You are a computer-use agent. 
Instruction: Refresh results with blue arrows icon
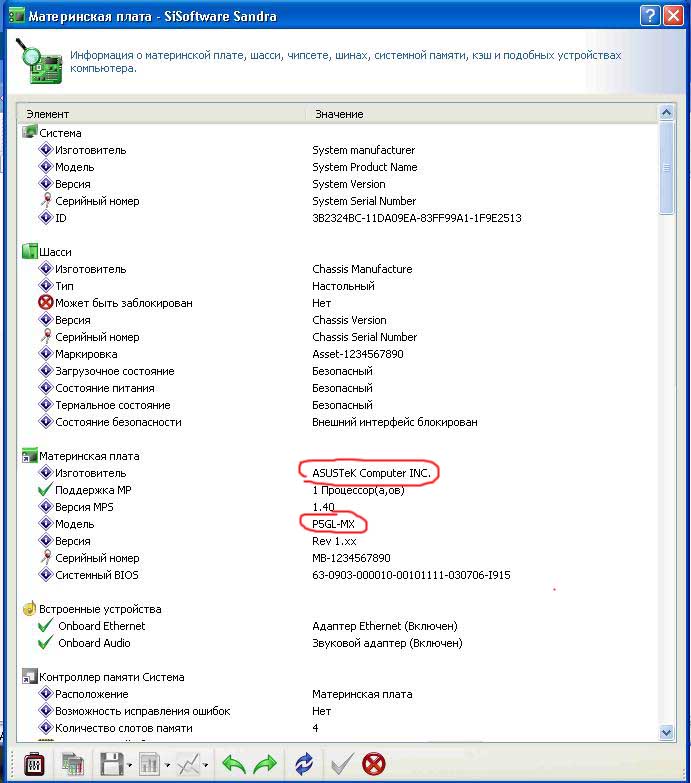(x=303, y=765)
